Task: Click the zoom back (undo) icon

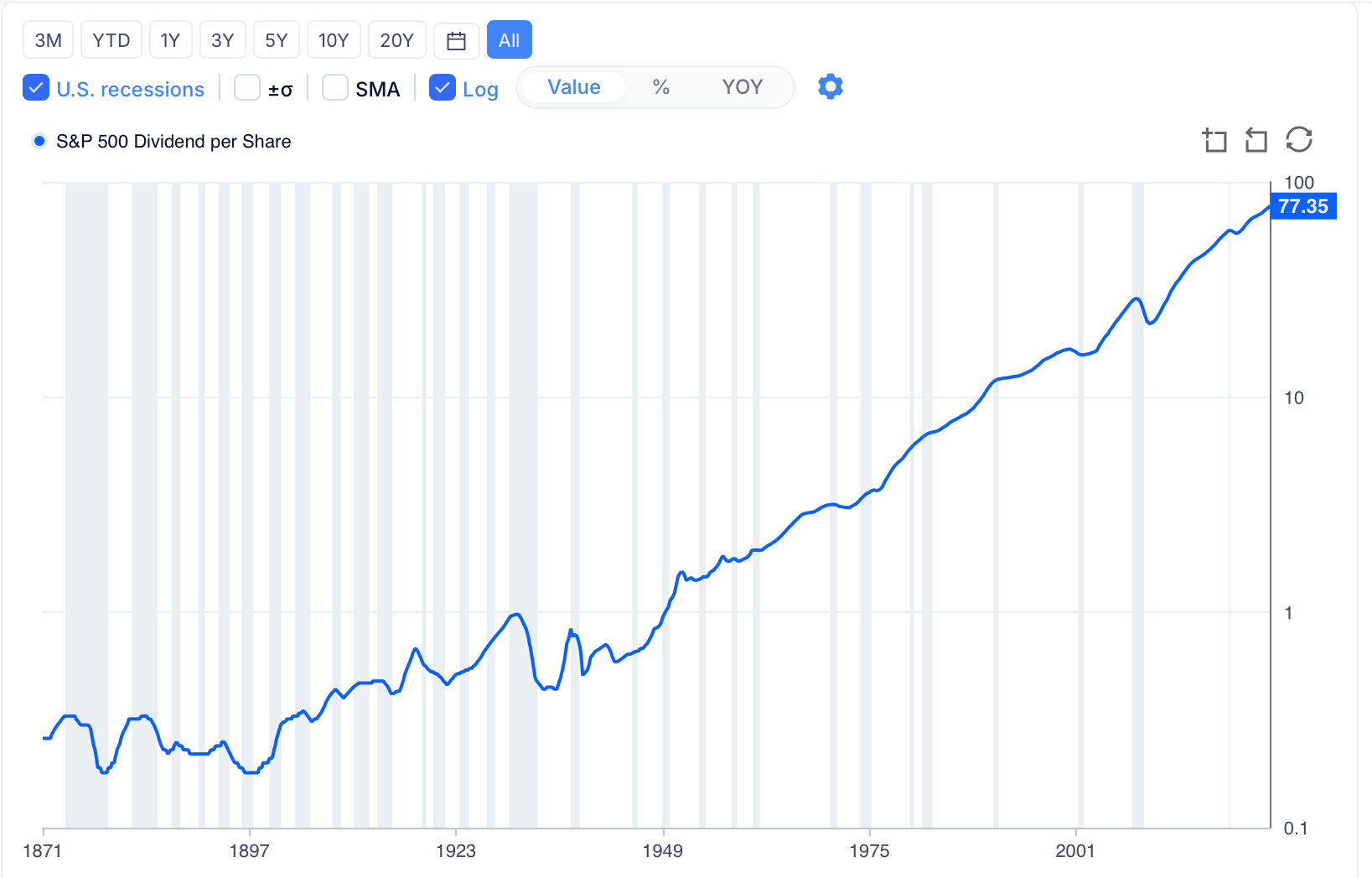Action: [x=1256, y=140]
